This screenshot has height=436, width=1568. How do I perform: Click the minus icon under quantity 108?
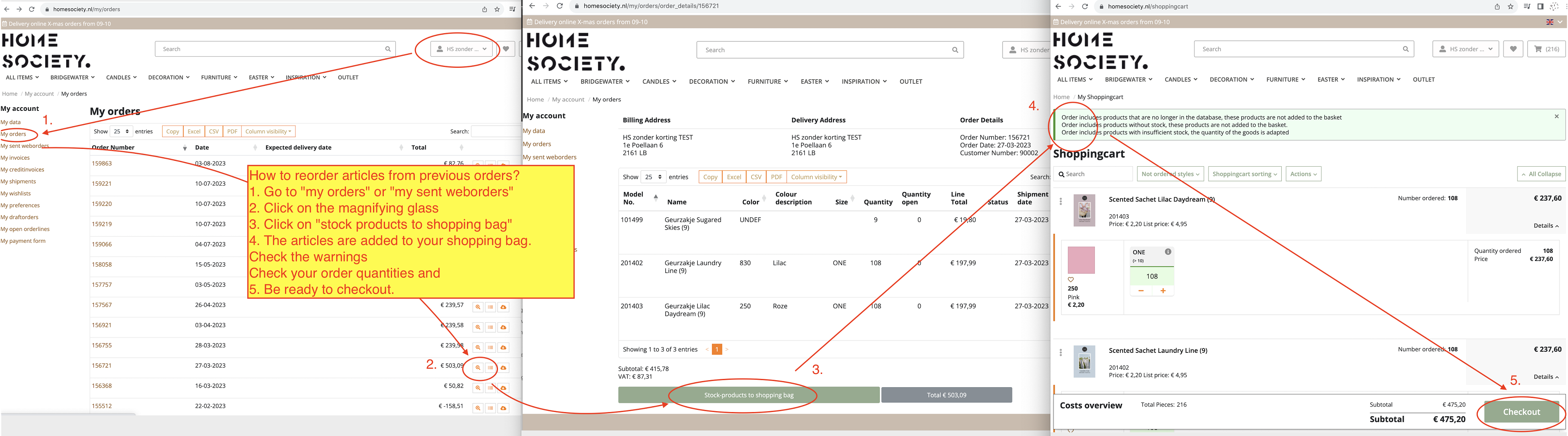1141,291
